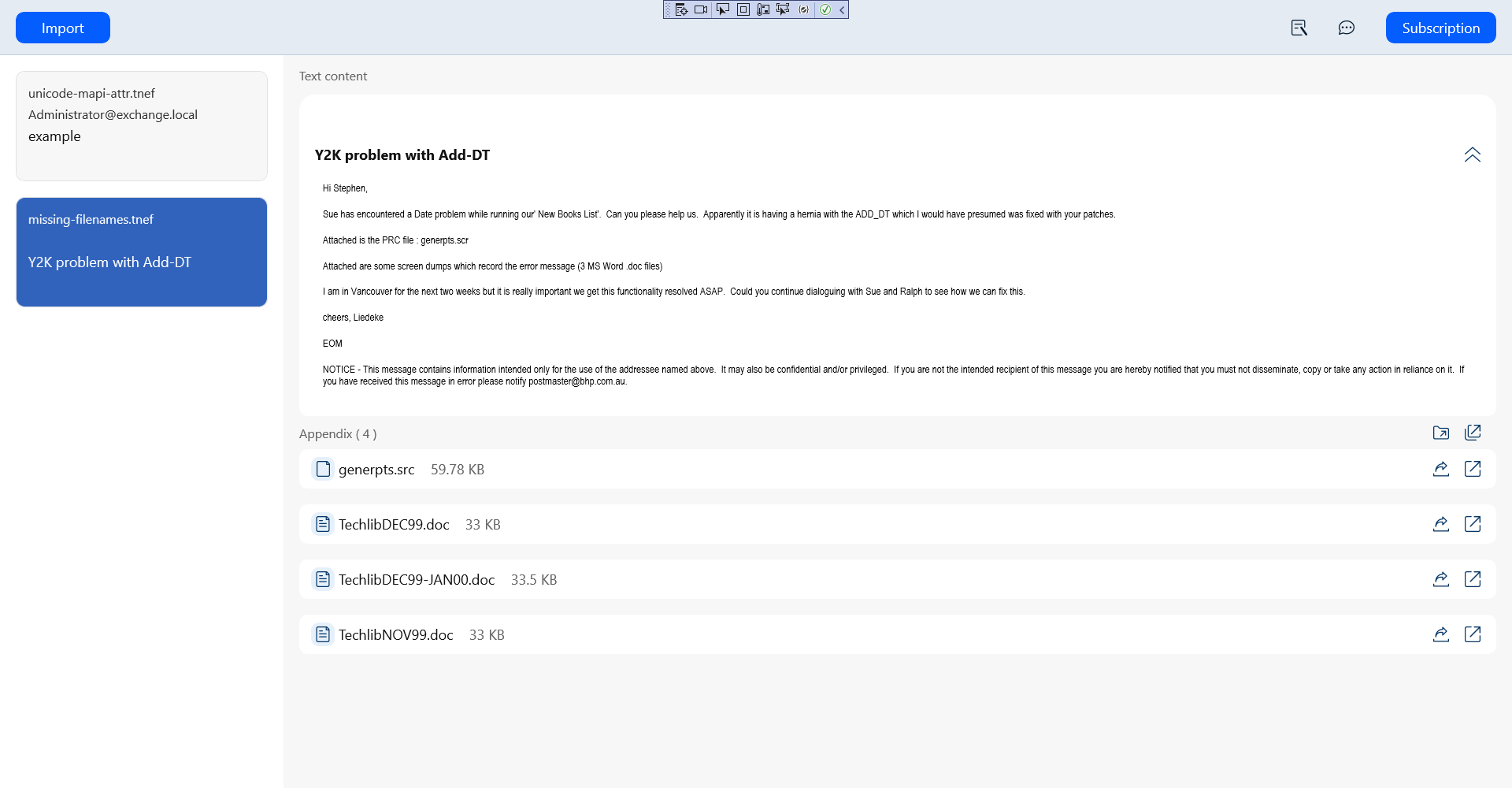Open TechlibDEC99.doc with the external open icon
Screen dimensions: 1512x788
click(x=1473, y=523)
